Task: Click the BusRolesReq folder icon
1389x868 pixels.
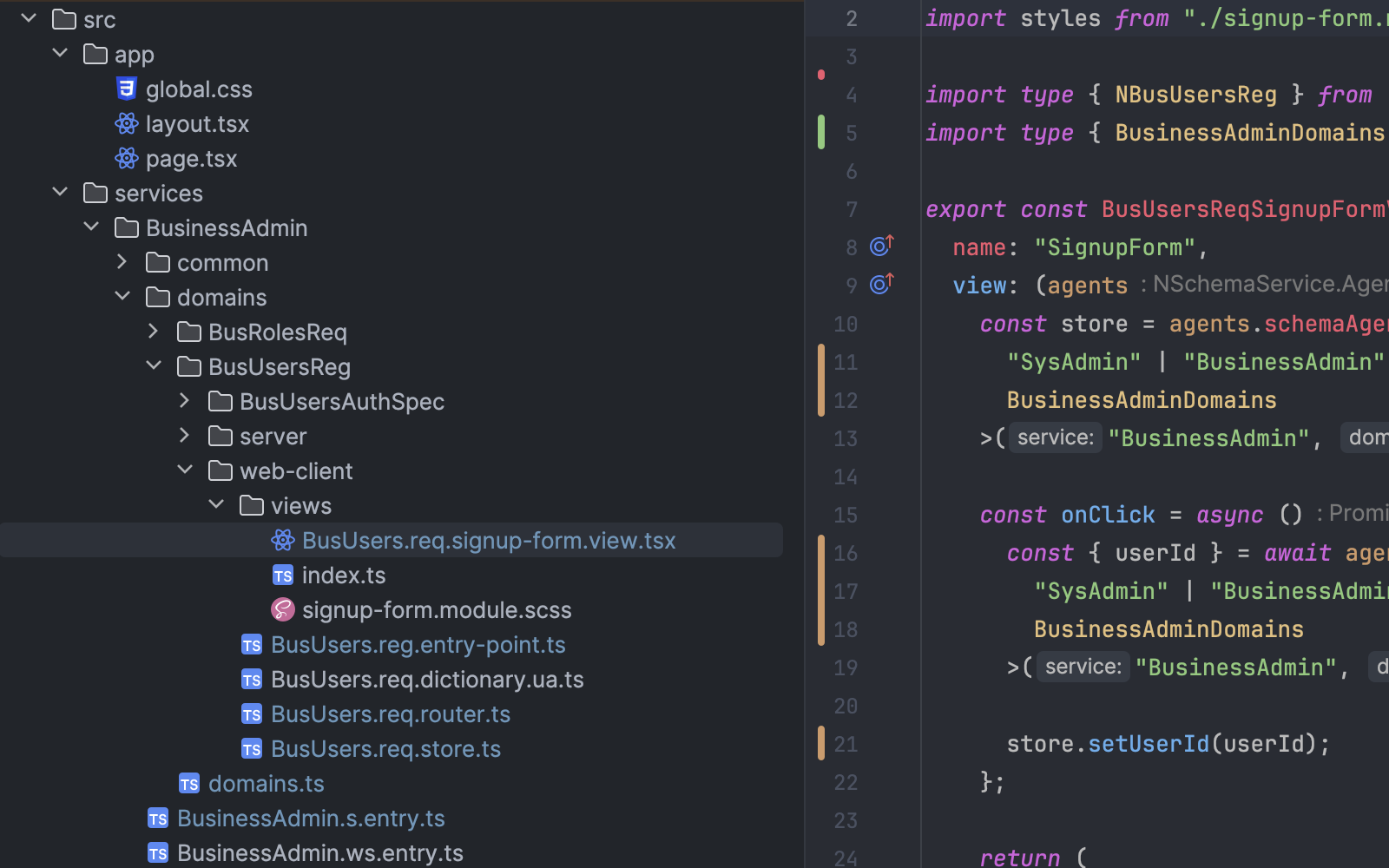Action: coord(189,332)
